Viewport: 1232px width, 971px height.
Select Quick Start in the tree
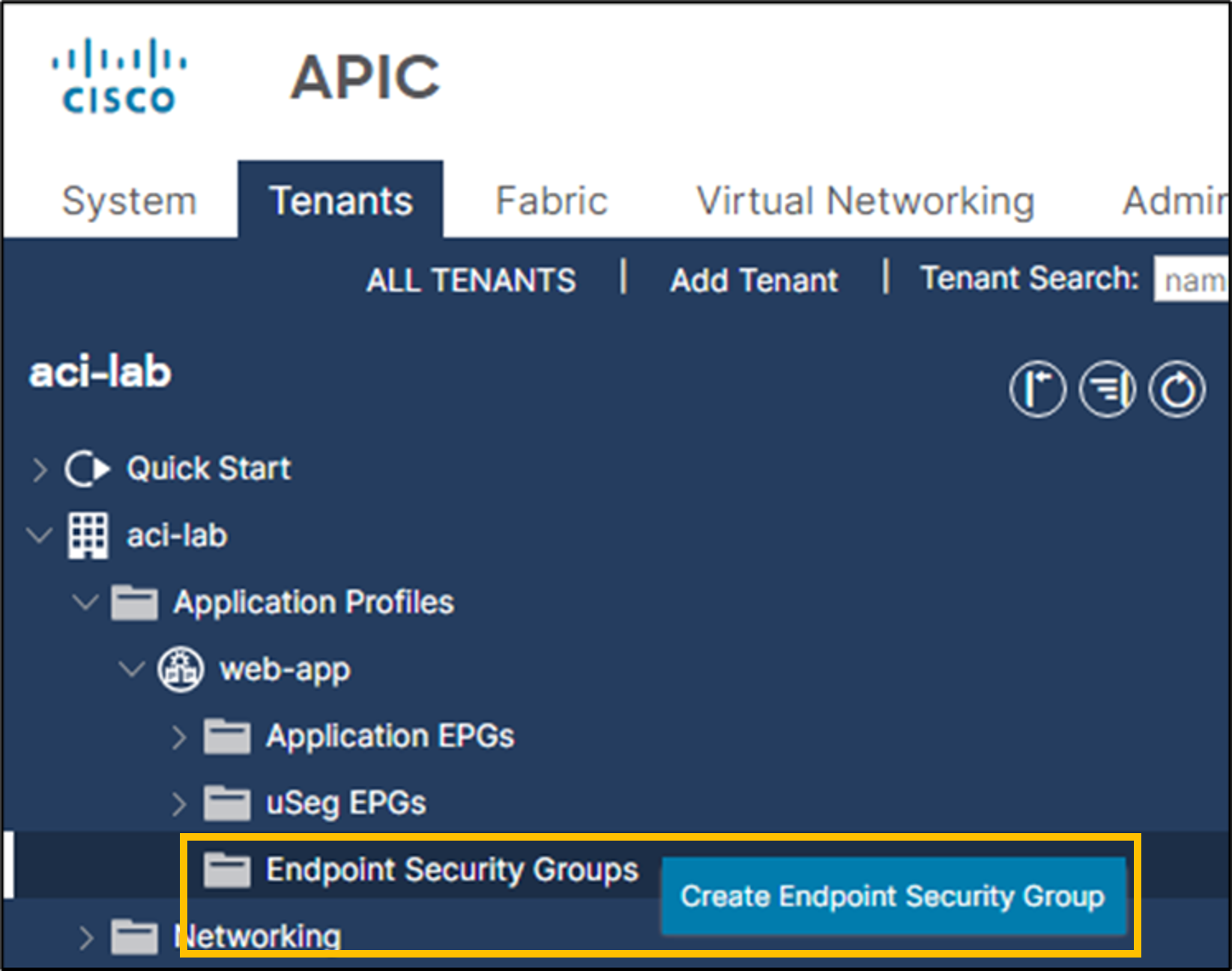[208, 469]
